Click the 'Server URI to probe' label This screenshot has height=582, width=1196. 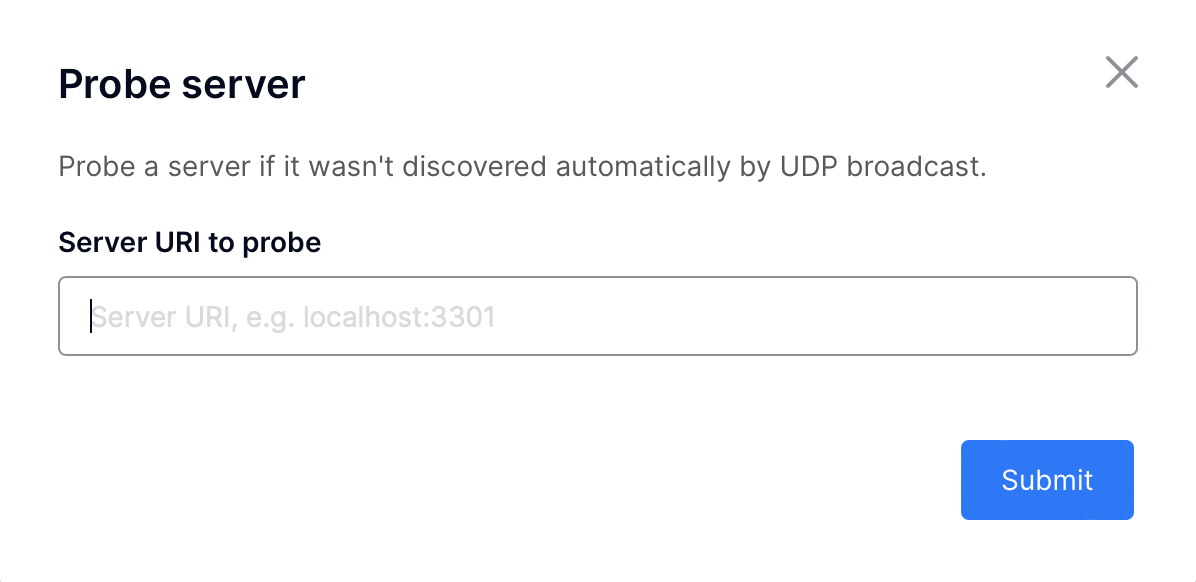point(190,243)
